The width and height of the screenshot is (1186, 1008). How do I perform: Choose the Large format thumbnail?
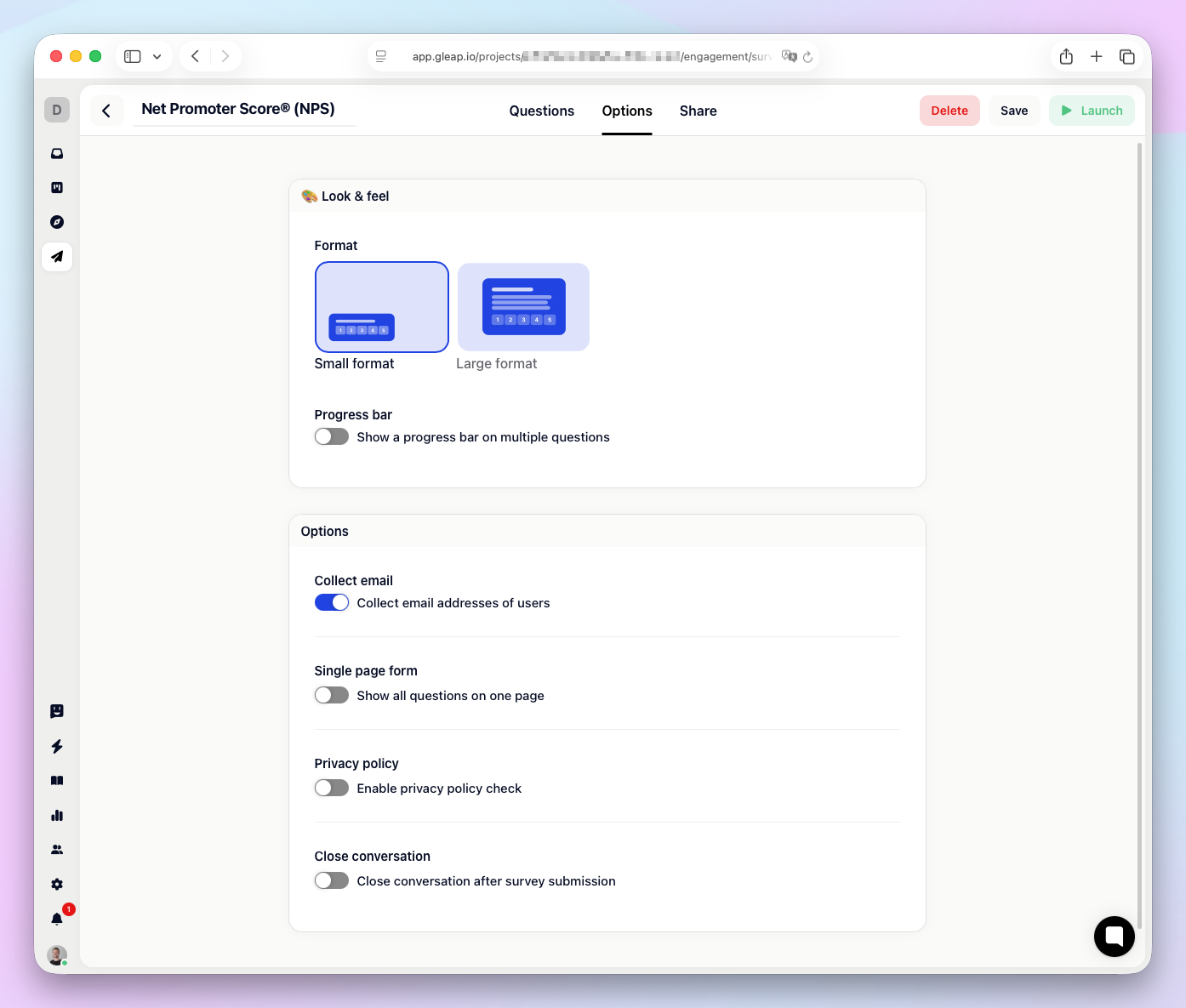coord(523,307)
